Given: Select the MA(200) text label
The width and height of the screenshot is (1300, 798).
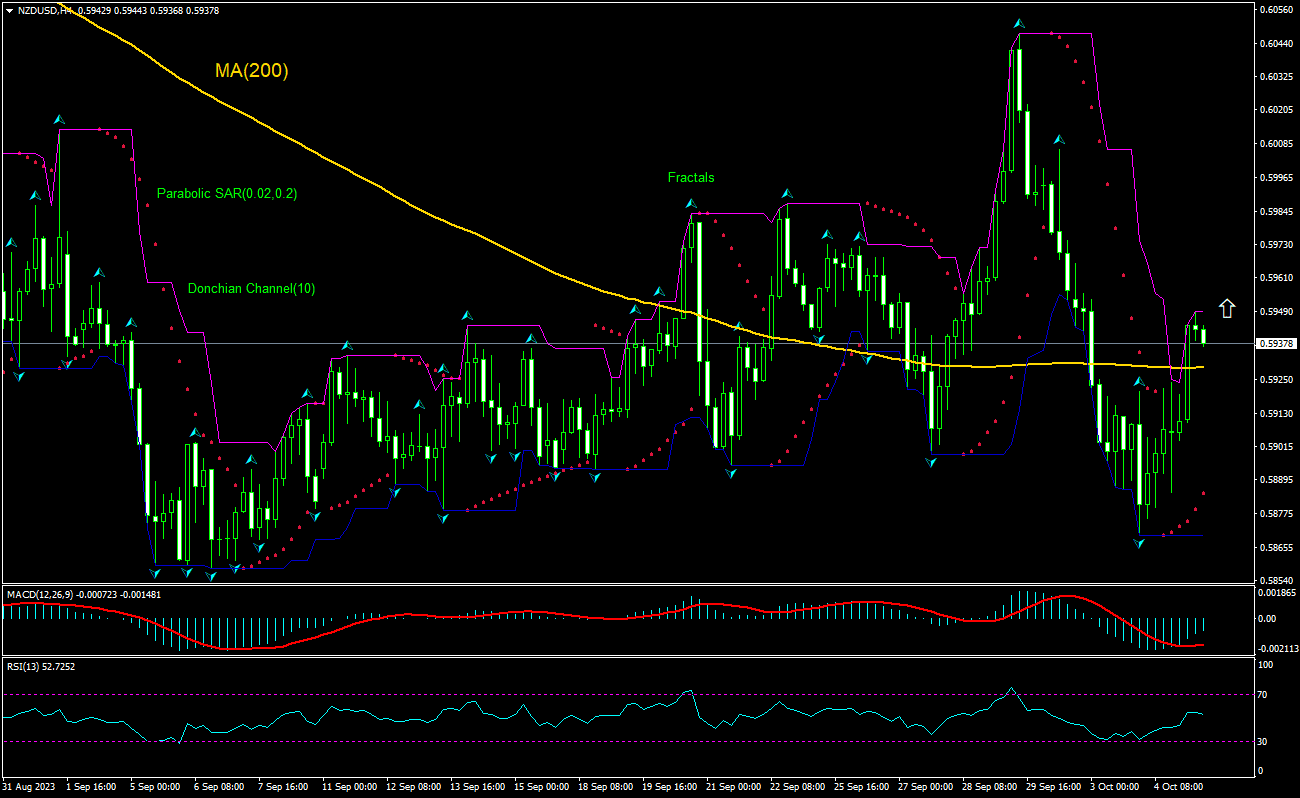Looking at the screenshot, I should [x=251, y=71].
